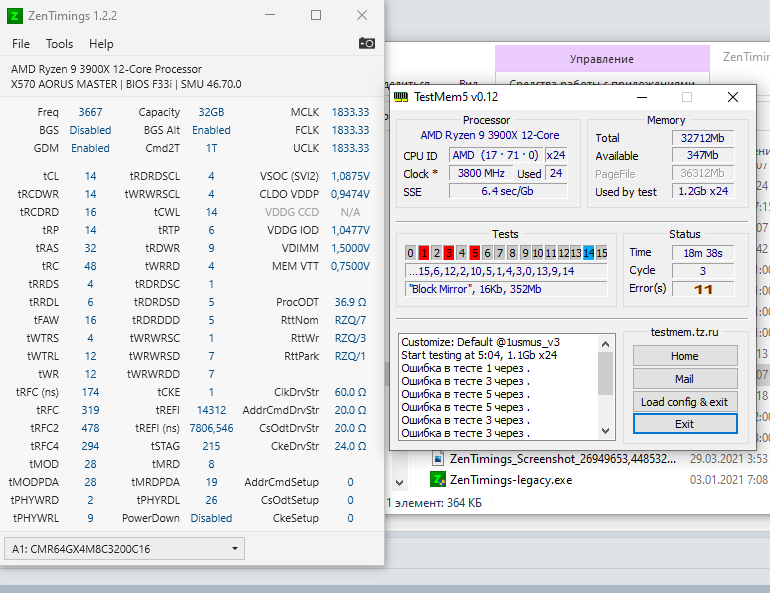Click the Time field showing 18m 38s
The width and height of the screenshot is (770, 593).
(x=703, y=253)
